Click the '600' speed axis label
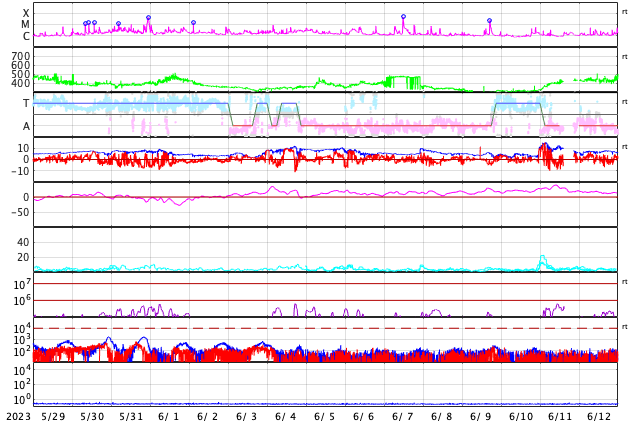The image size is (634, 424). (21, 65)
